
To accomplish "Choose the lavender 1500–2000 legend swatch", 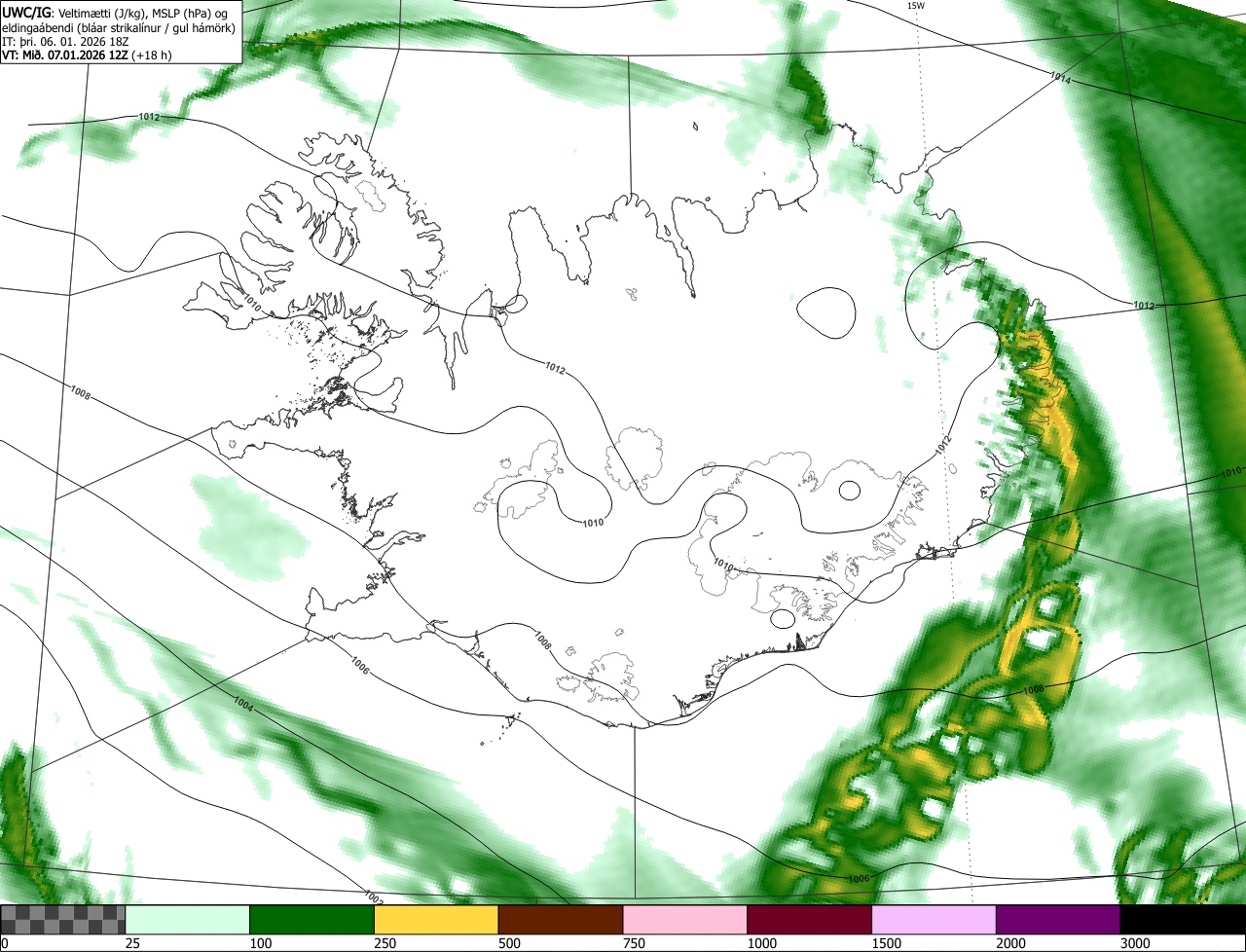I will pyautogui.click(x=934, y=920).
